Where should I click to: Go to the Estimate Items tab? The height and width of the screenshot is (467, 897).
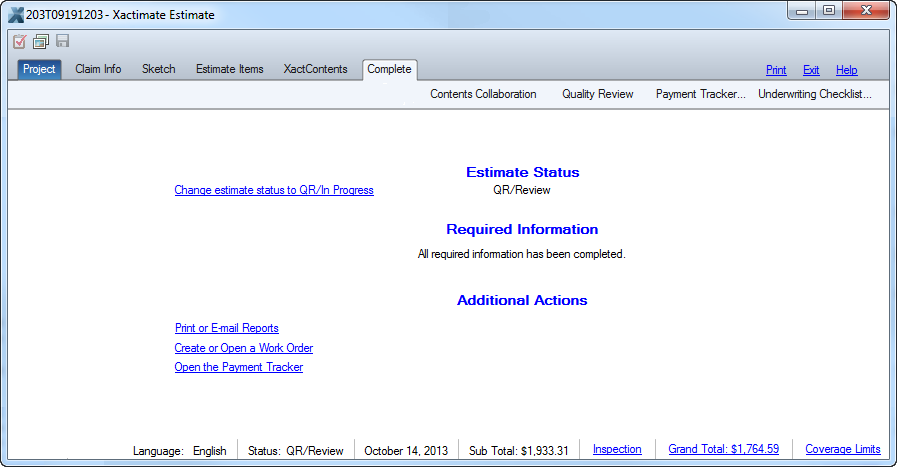click(229, 69)
